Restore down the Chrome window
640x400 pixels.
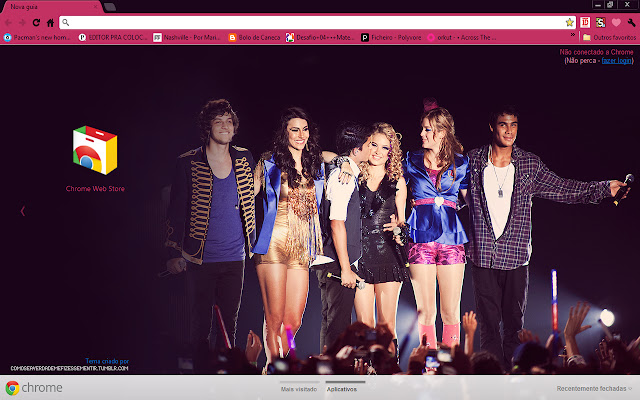pyautogui.click(x=611, y=5)
